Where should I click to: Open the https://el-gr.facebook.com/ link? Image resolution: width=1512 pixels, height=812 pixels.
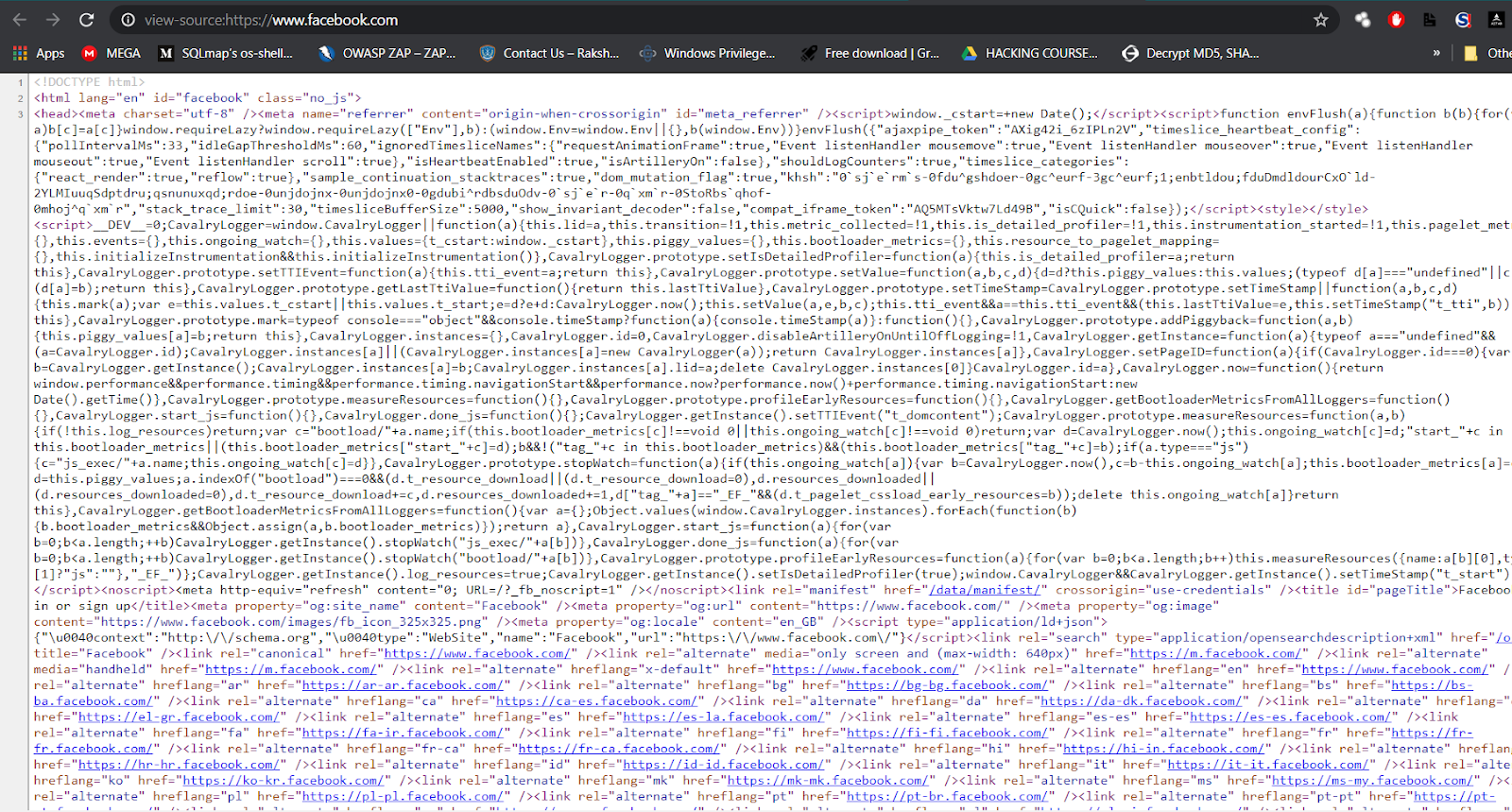pyautogui.click(x=181, y=717)
